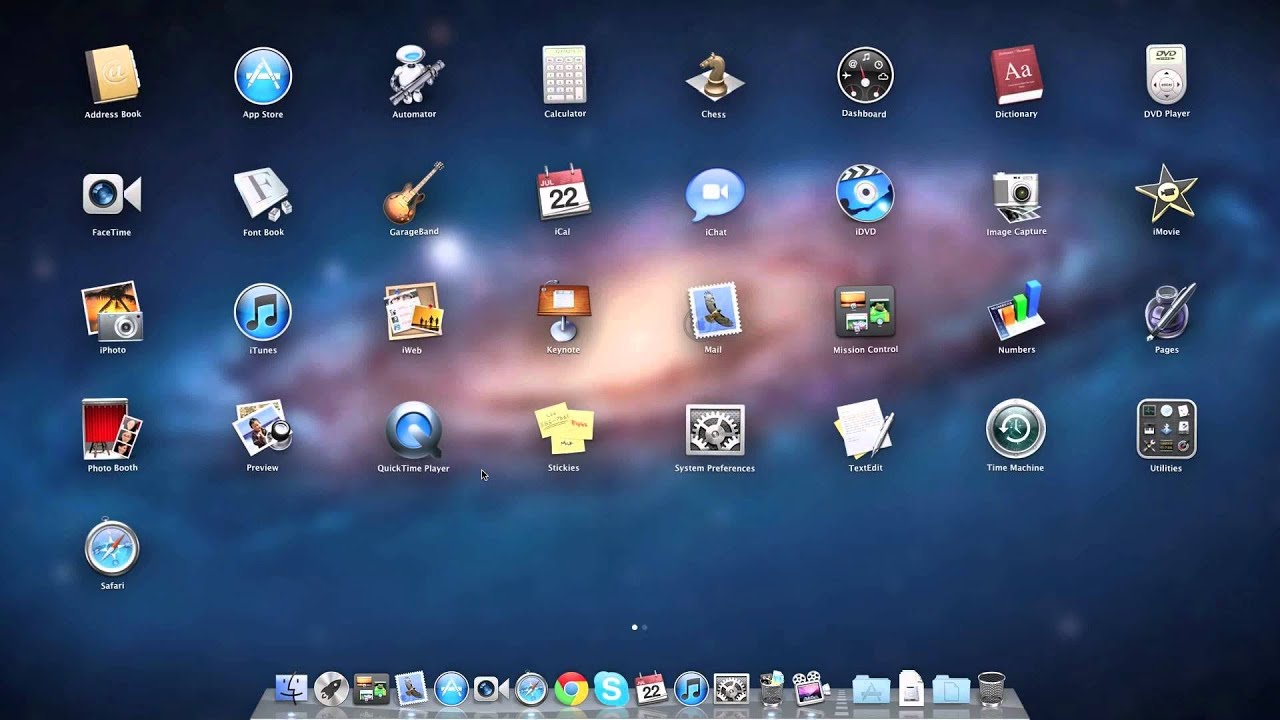
Task: Open the Numbers app
Action: pos(1016,312)
